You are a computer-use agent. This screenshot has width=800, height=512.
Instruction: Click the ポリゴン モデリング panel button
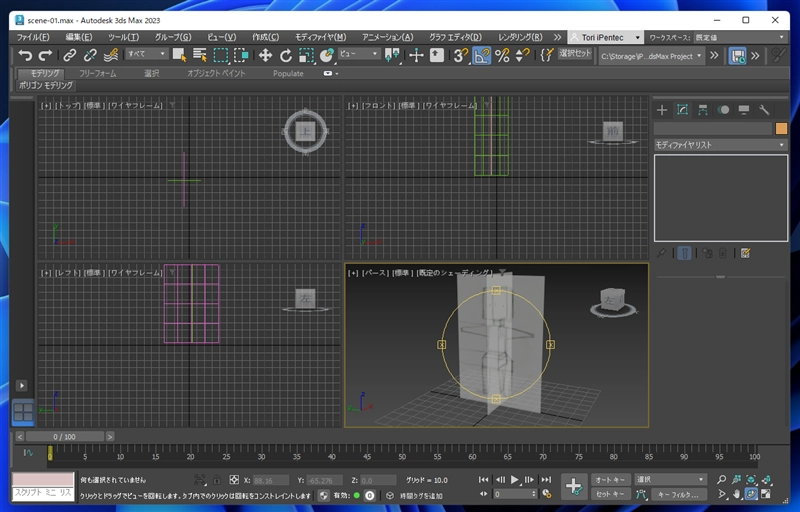tap(46, 85)
